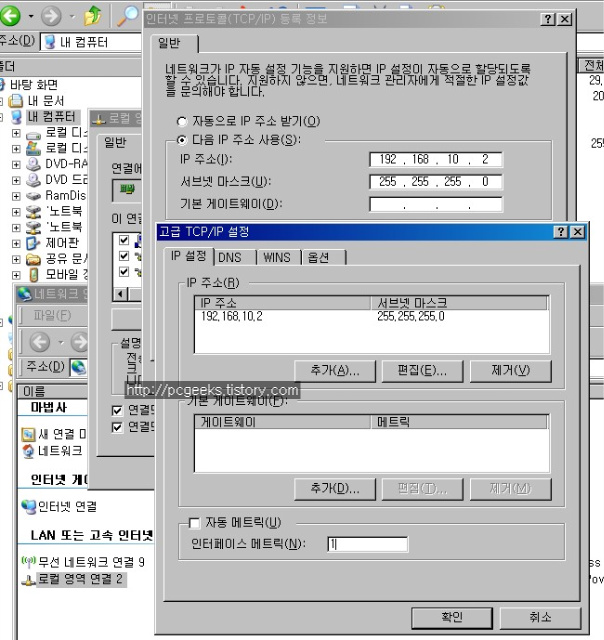The image size is (604, 640).
Task: Expand the first 로컬 디스크 node
Action: click(x=16, y=133)
